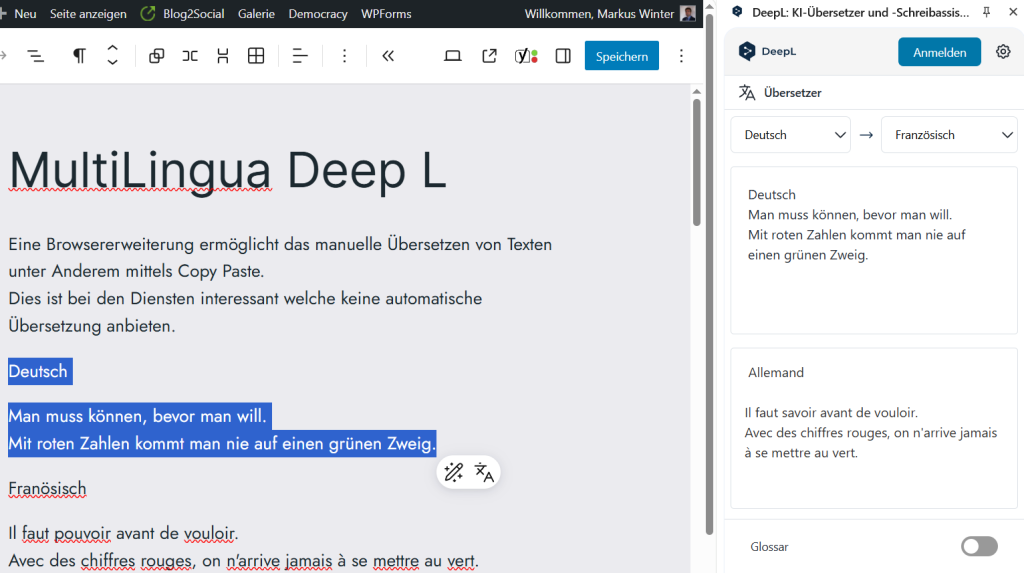The image size is (1024, 573).
Task: Click line 'Man muss können, bevor man will.' in editor
Action: [x=137, y=416]
